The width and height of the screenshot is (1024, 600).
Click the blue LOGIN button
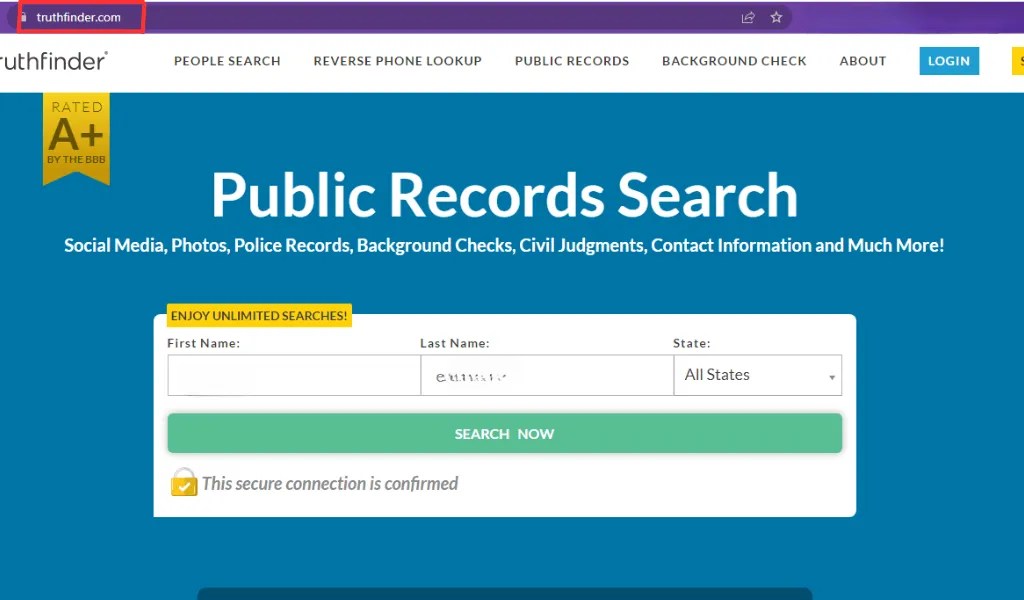(949, 61)
